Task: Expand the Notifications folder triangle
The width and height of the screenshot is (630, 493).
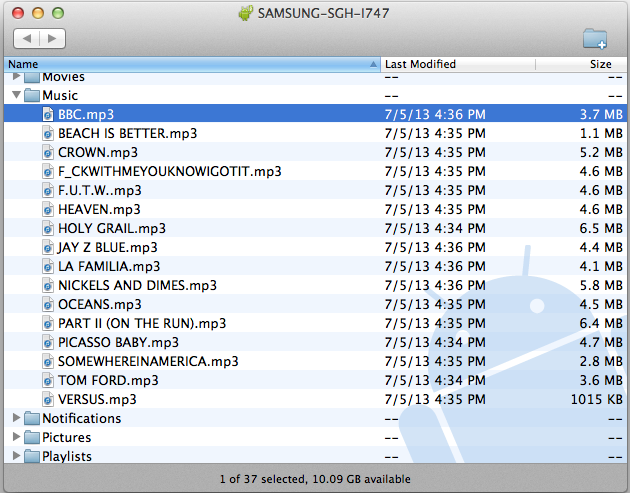Action: 16,418
